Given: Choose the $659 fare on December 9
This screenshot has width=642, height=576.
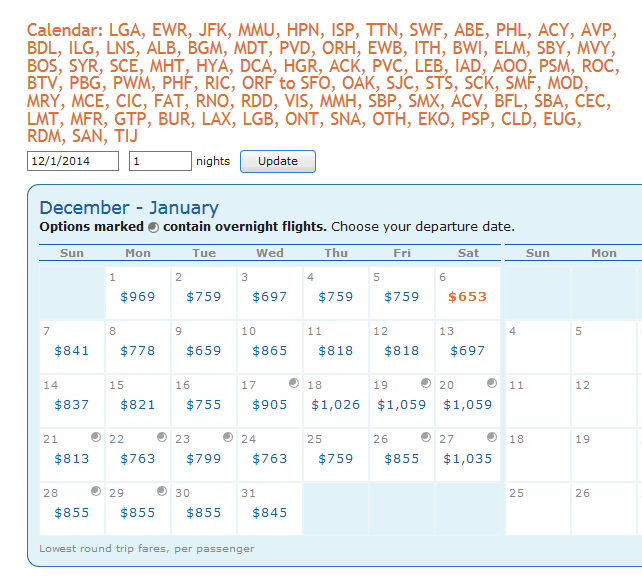Looking at the screenshot, I should 204,351.
